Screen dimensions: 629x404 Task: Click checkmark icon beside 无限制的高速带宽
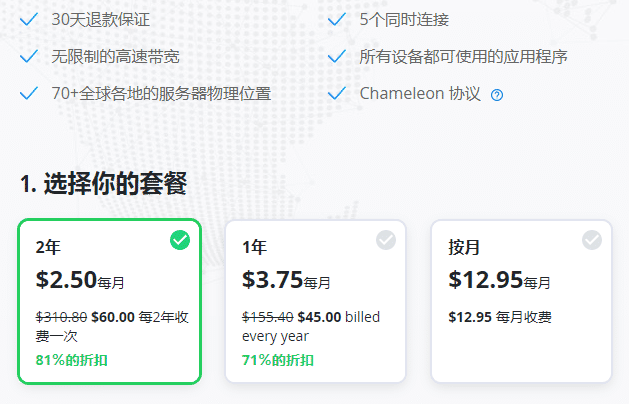[x=28, y=56]
